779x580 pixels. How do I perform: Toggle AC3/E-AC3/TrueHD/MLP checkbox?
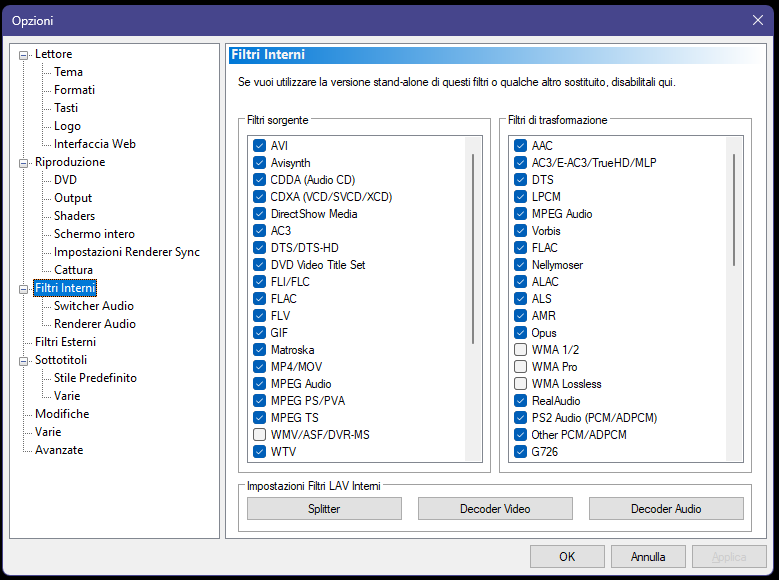(x=520, y=163)
